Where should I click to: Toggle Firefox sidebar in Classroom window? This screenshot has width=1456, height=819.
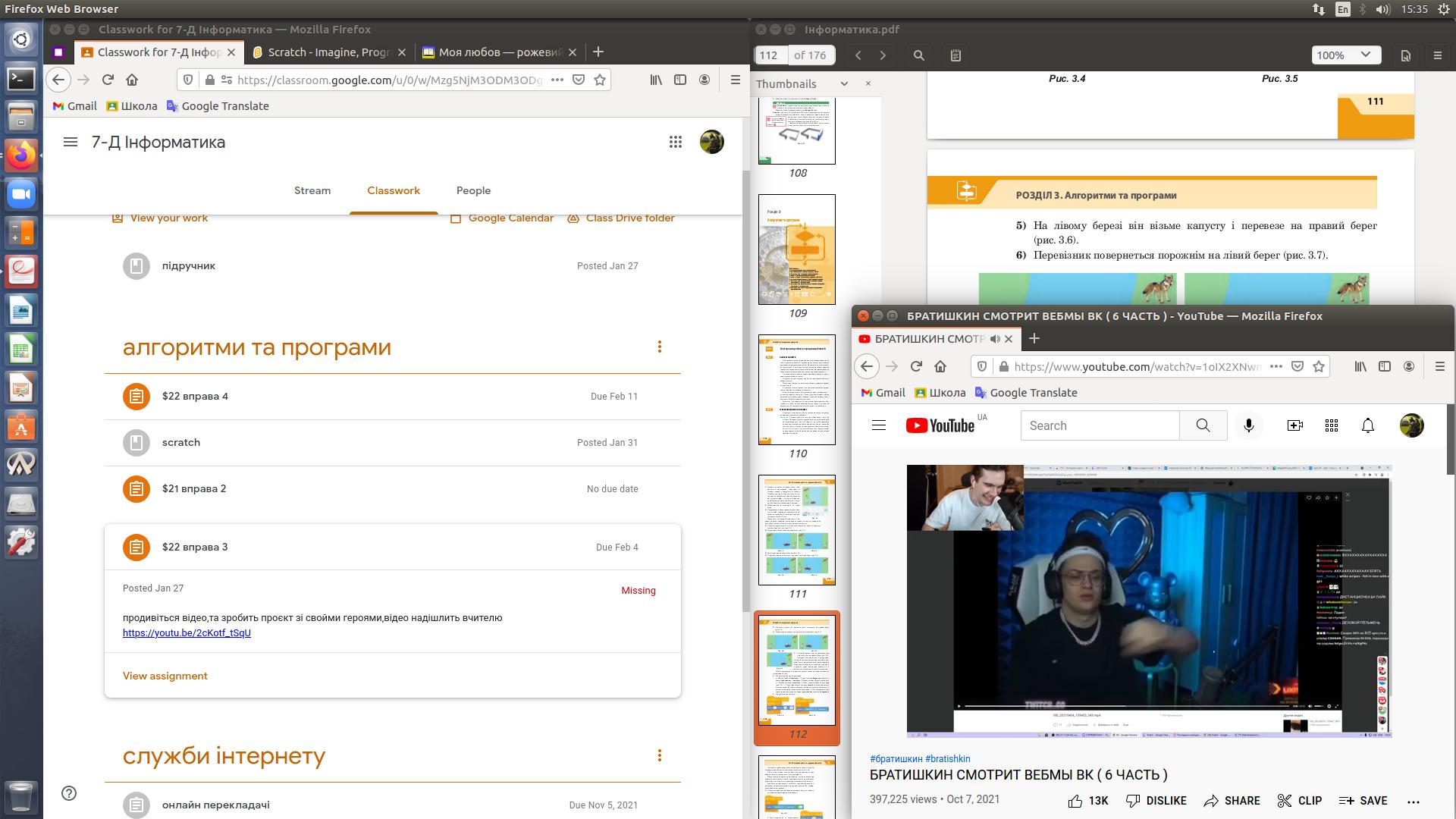680,80
